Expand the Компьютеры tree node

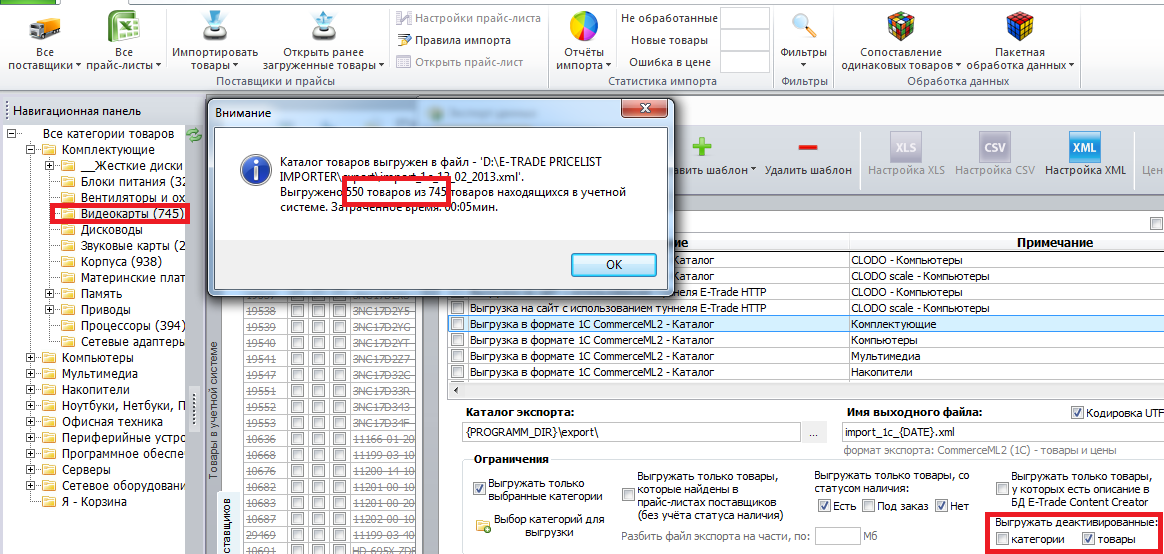(x=31, y=358)
